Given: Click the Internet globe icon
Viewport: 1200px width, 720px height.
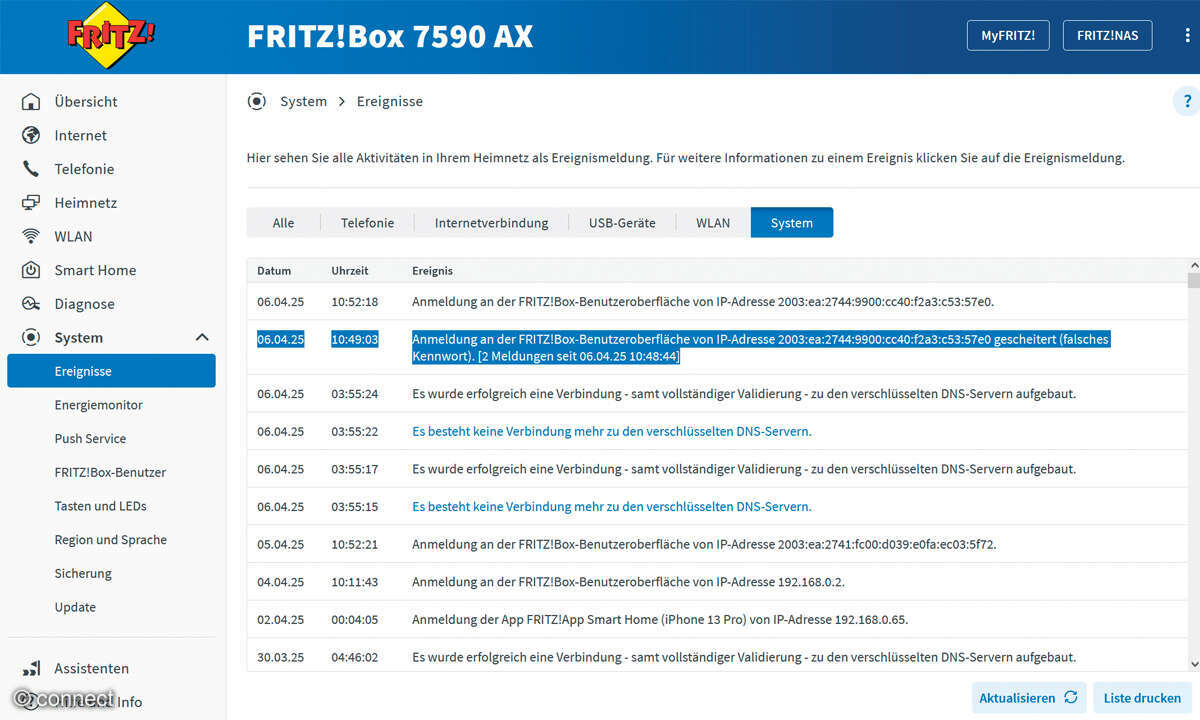Looking at the screenshot, I should pos(31,135).
